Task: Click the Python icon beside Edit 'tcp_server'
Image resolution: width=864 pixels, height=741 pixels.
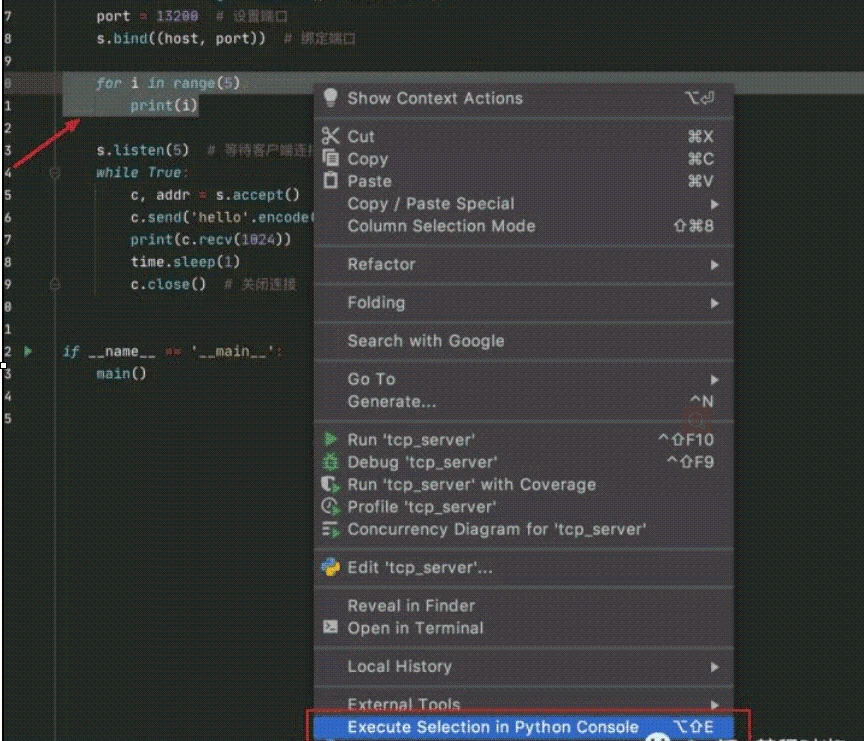Action: 331,568
